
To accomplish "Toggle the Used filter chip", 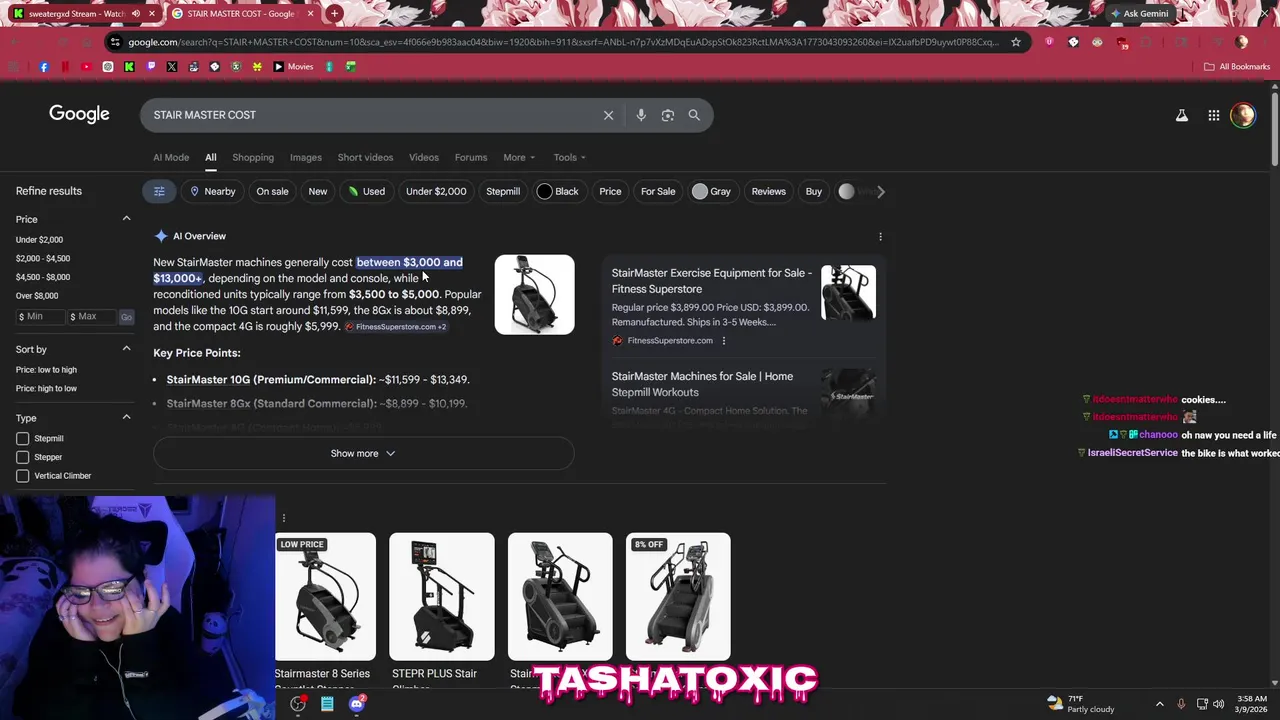I will (x=366, y=192).
